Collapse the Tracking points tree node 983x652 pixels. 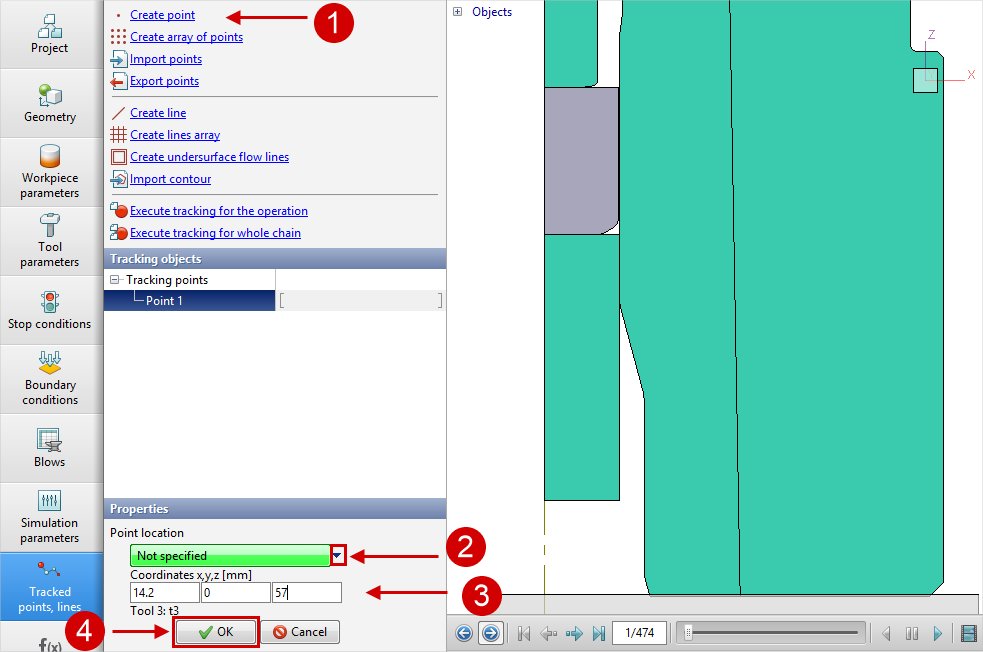tap(115, 280)
